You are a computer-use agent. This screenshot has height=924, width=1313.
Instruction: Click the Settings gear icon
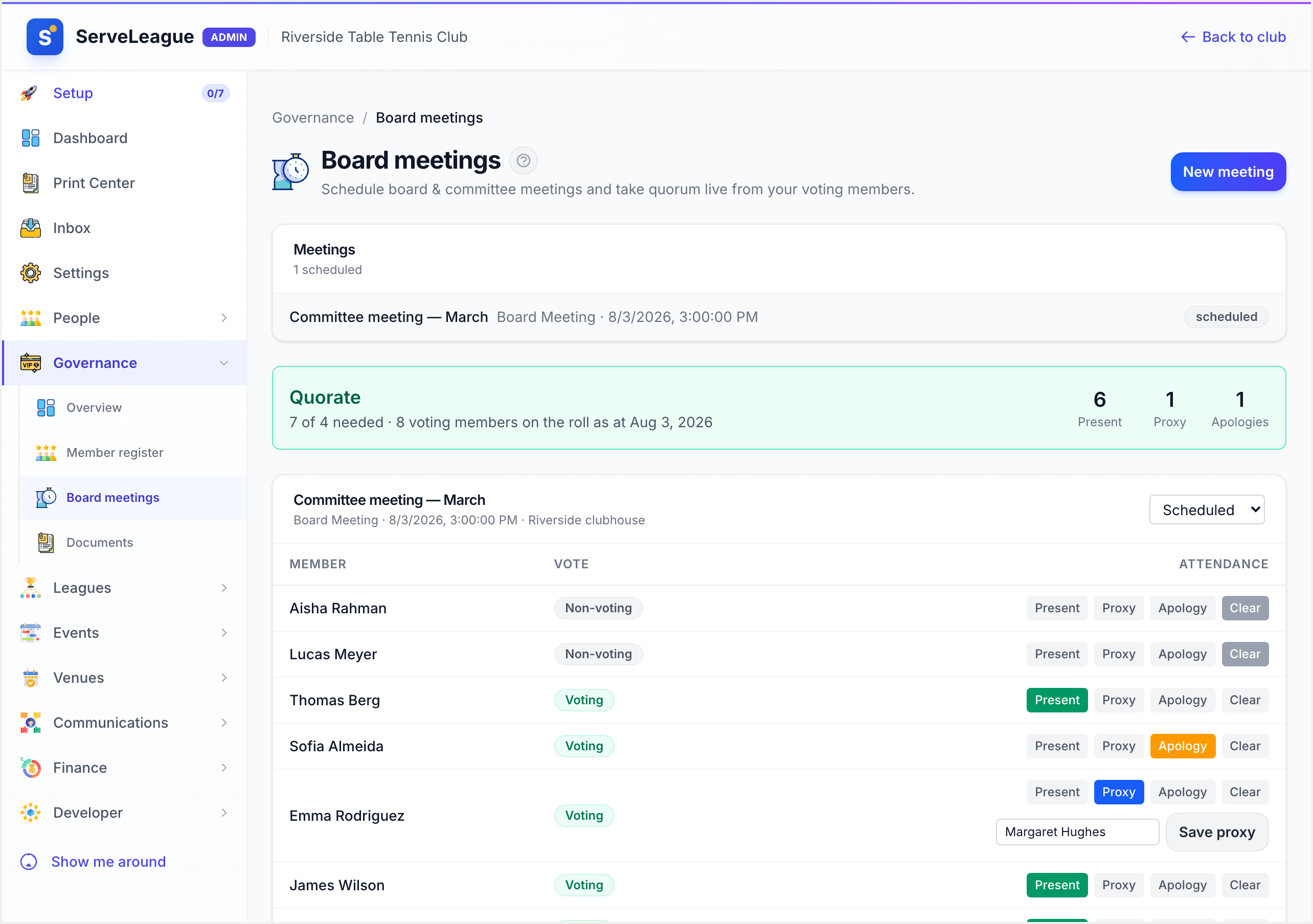(30, 273)
